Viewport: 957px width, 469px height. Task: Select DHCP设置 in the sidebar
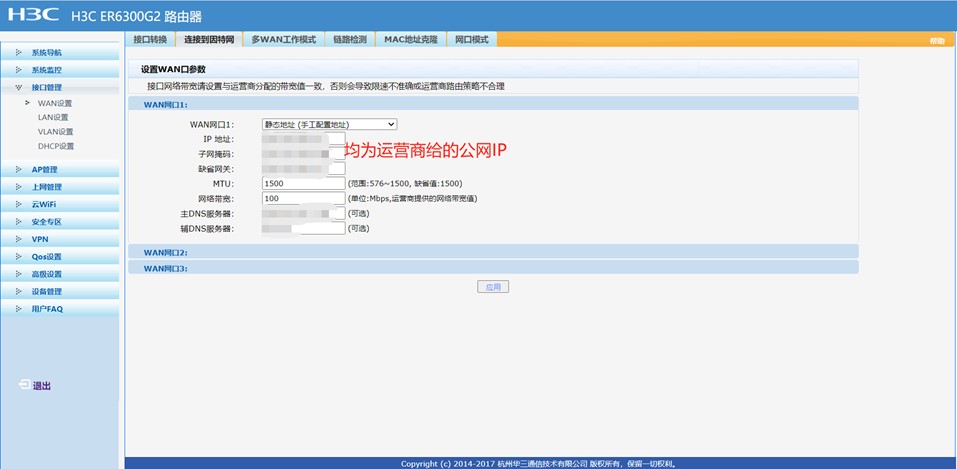[56, 147]
